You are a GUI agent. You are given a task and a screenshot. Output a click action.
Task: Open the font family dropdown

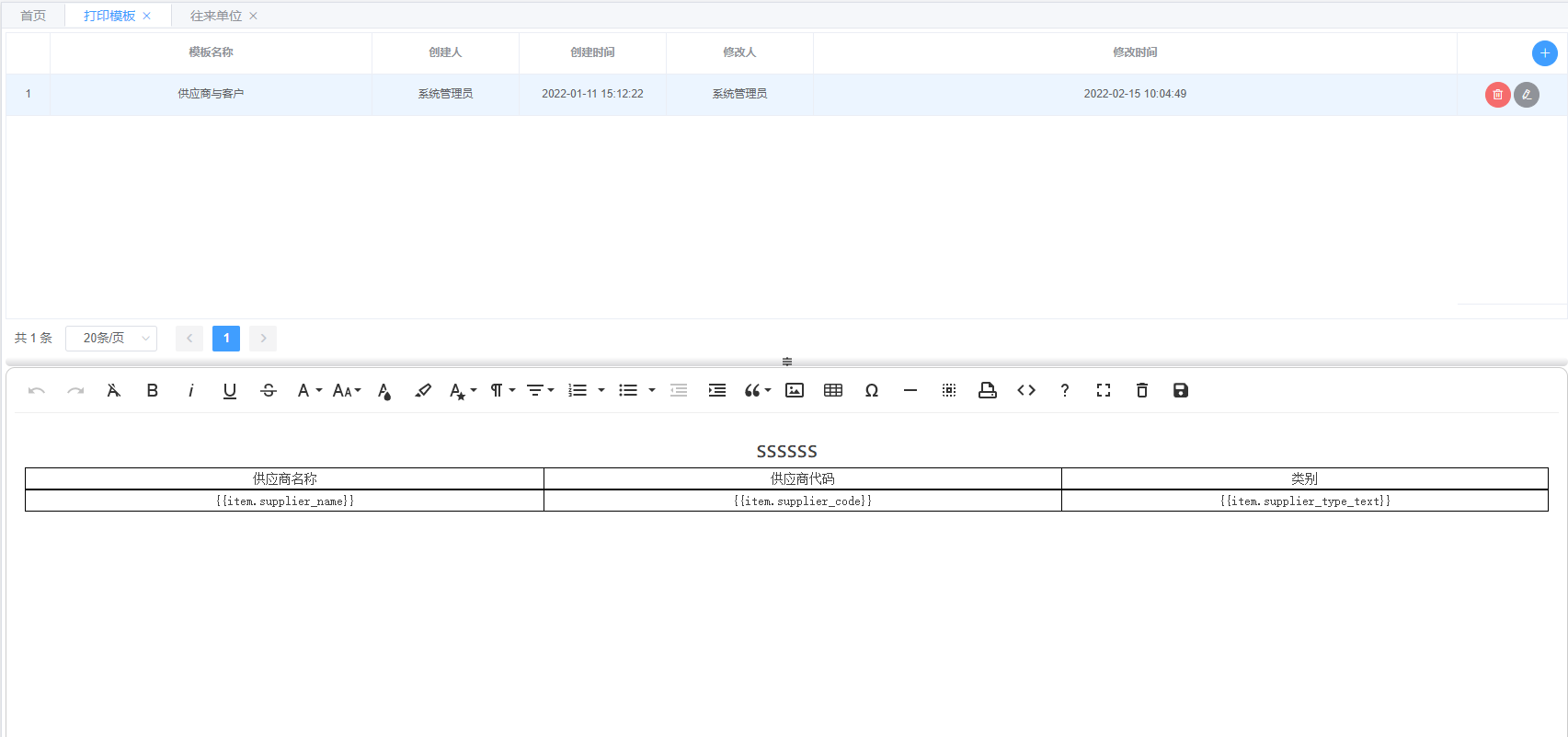click(x=309, y=391)
